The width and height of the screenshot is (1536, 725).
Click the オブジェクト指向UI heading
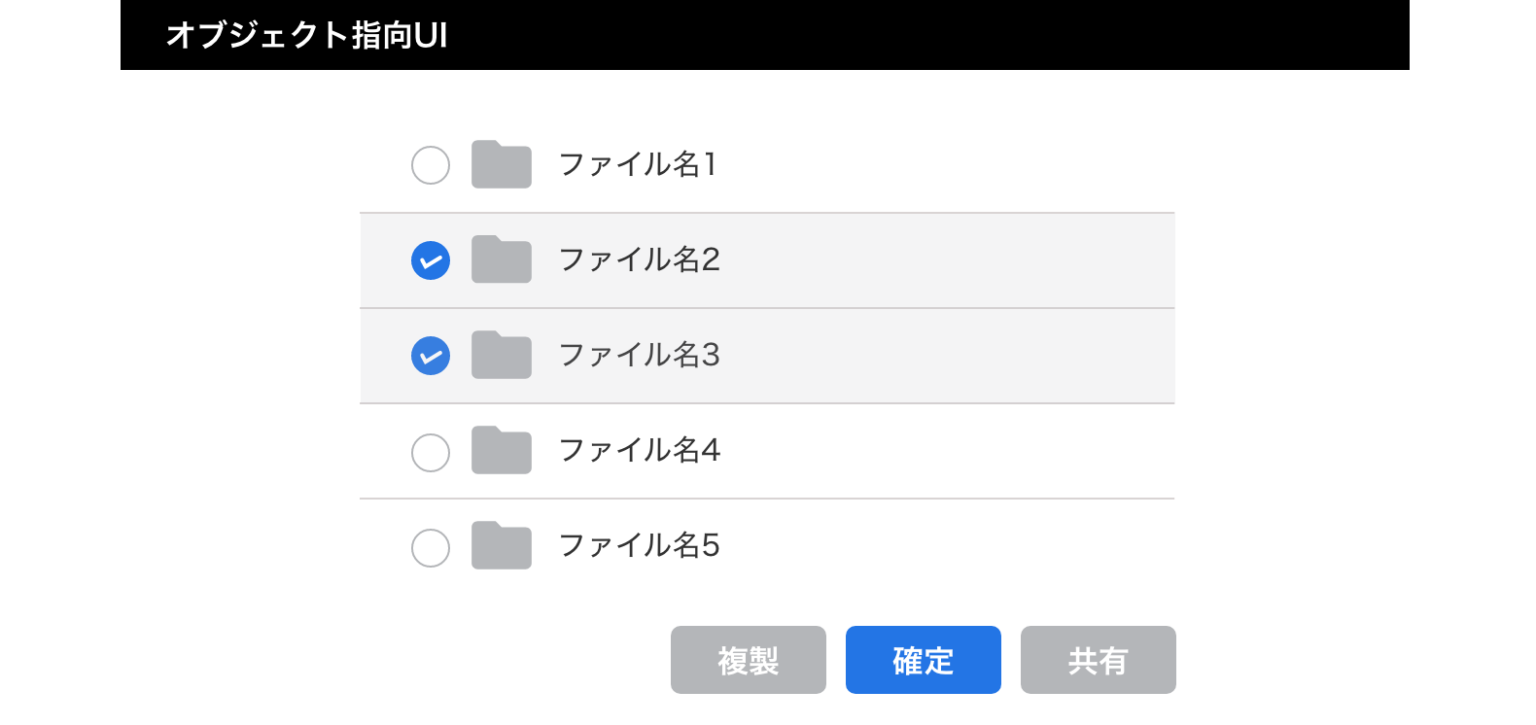[307, 33]
